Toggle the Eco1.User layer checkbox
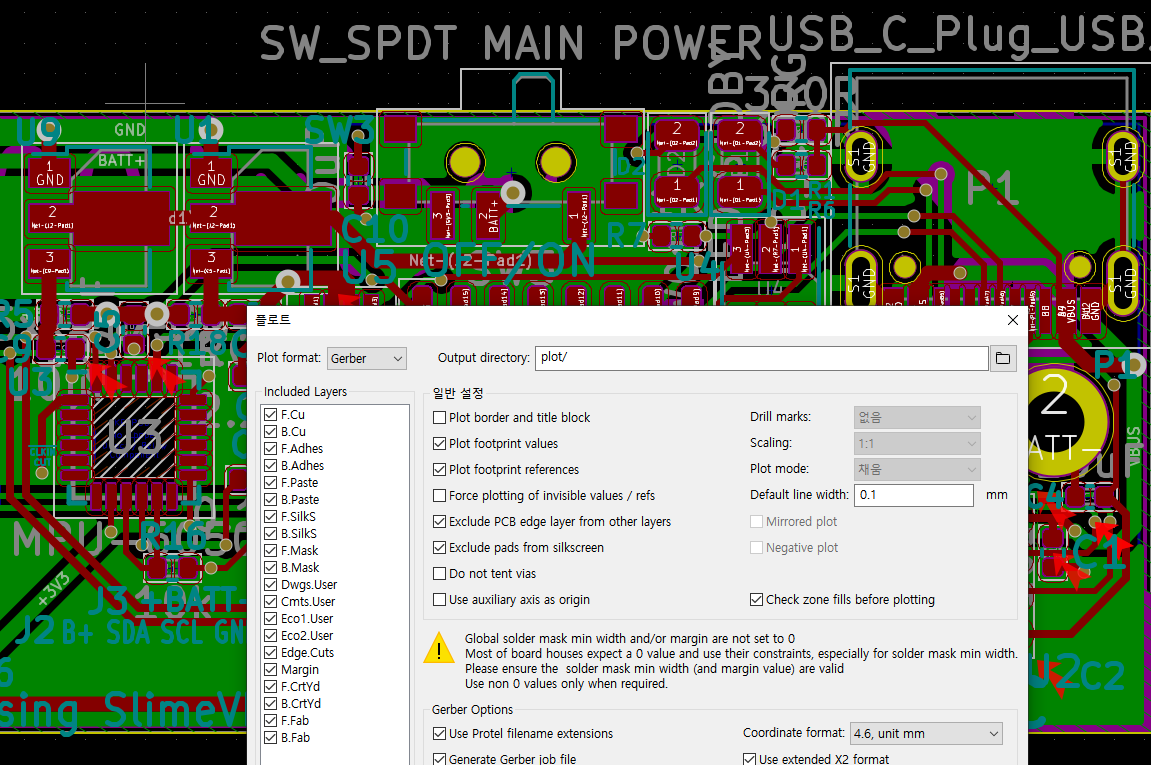1151x765 pixels. [x=270, y=618]
